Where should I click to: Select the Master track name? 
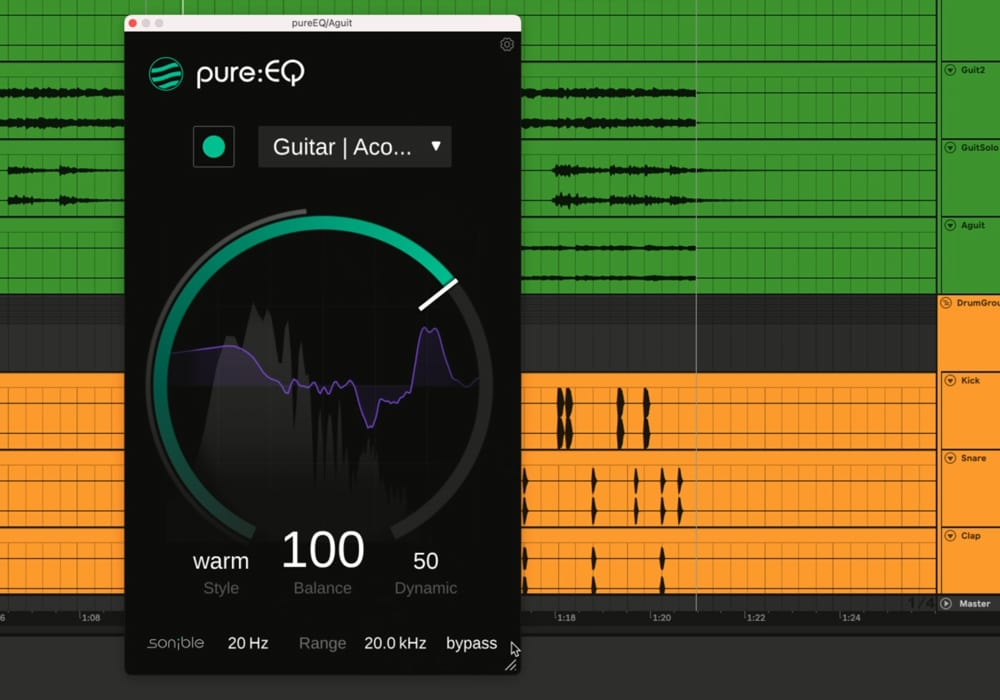tap(974, 603)
